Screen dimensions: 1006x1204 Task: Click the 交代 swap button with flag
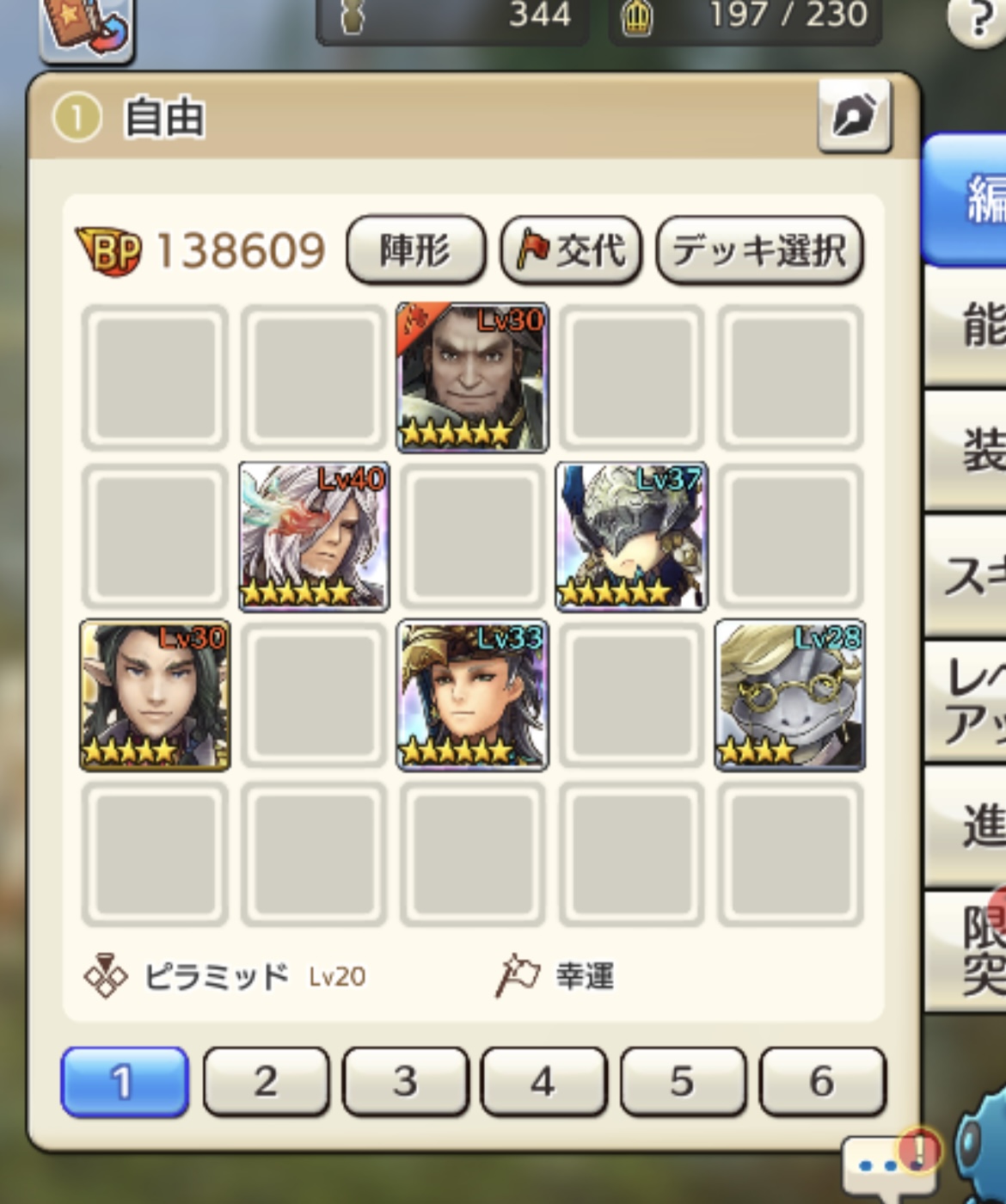click(x=571, y=250)
